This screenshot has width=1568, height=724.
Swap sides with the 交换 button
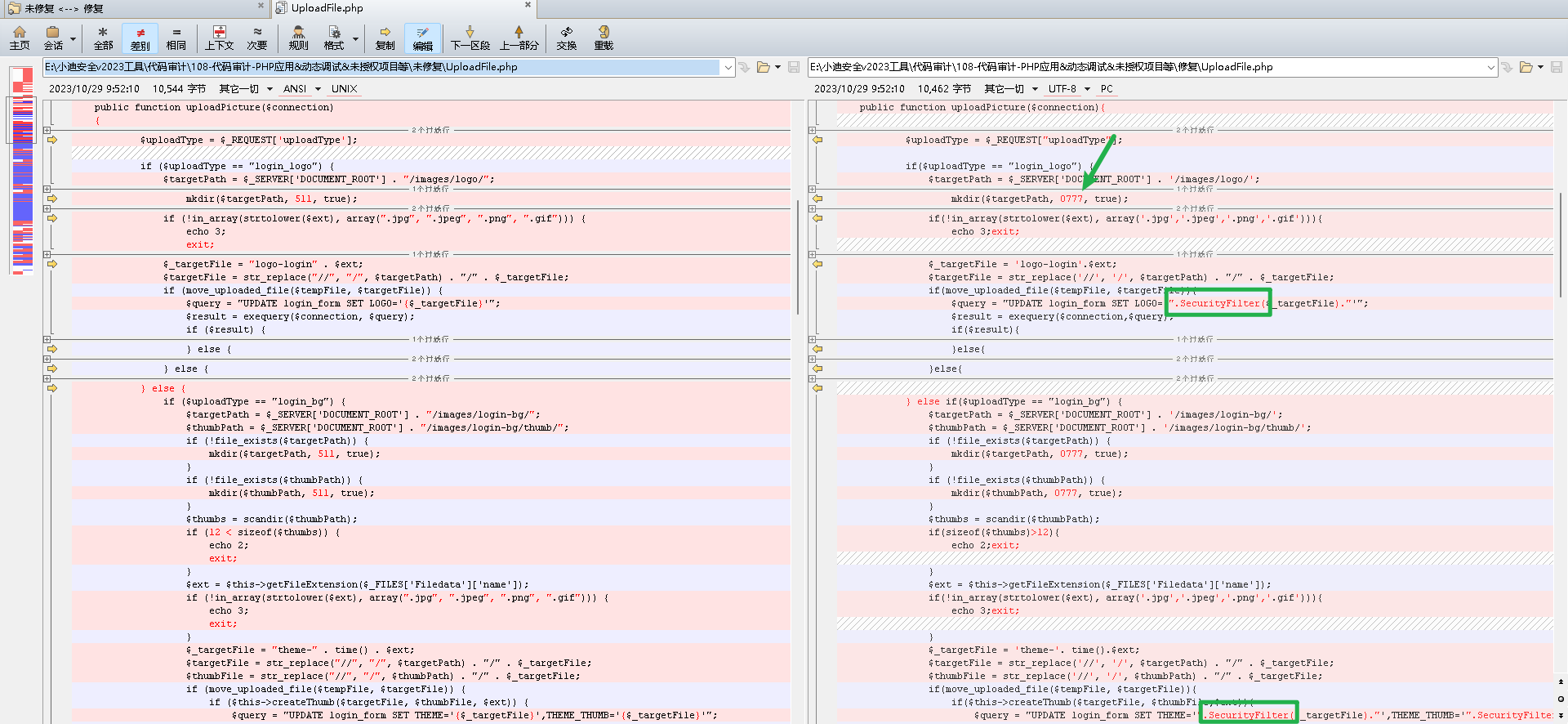[566, 38]
